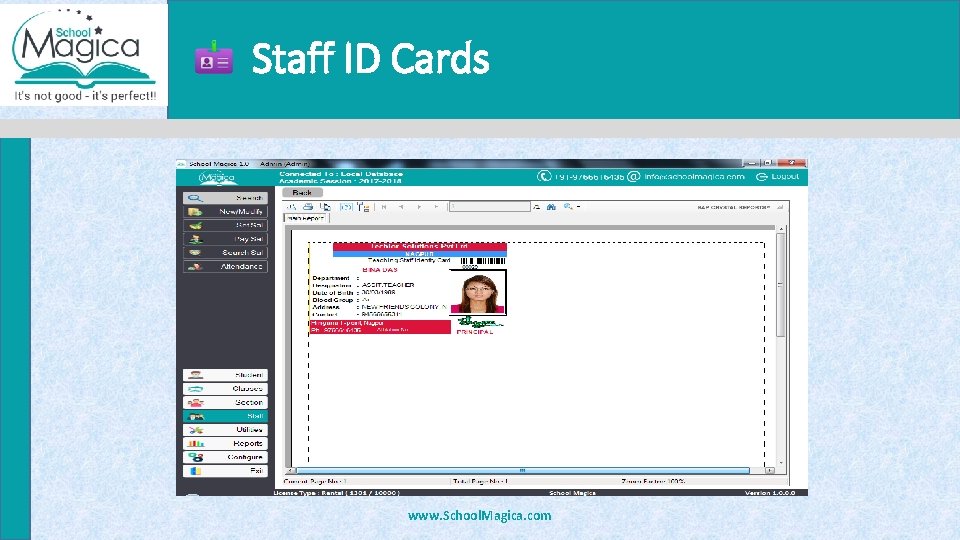The height and width of the screenshot is (540, 960).
Task: Select the Main Report tab
Action: point(306,218)
